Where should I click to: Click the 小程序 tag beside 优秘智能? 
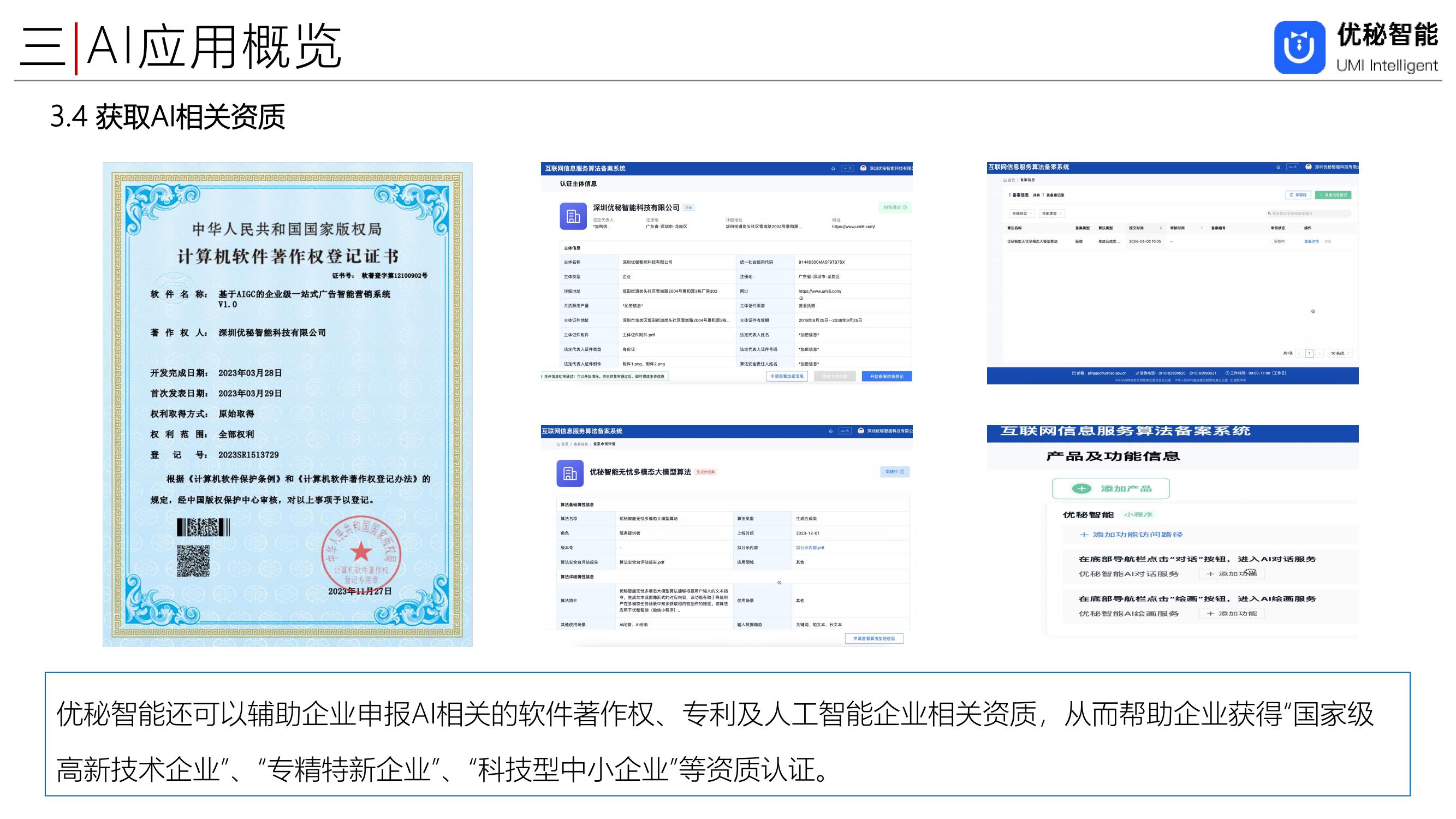pos(1138,514)
